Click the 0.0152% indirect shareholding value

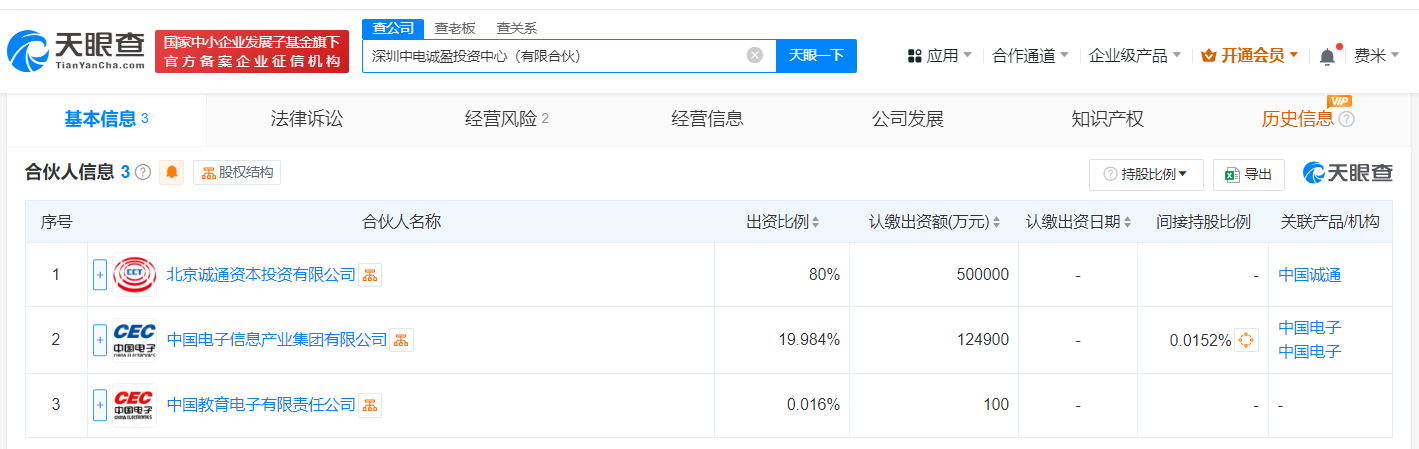(x=1200, y=340)
